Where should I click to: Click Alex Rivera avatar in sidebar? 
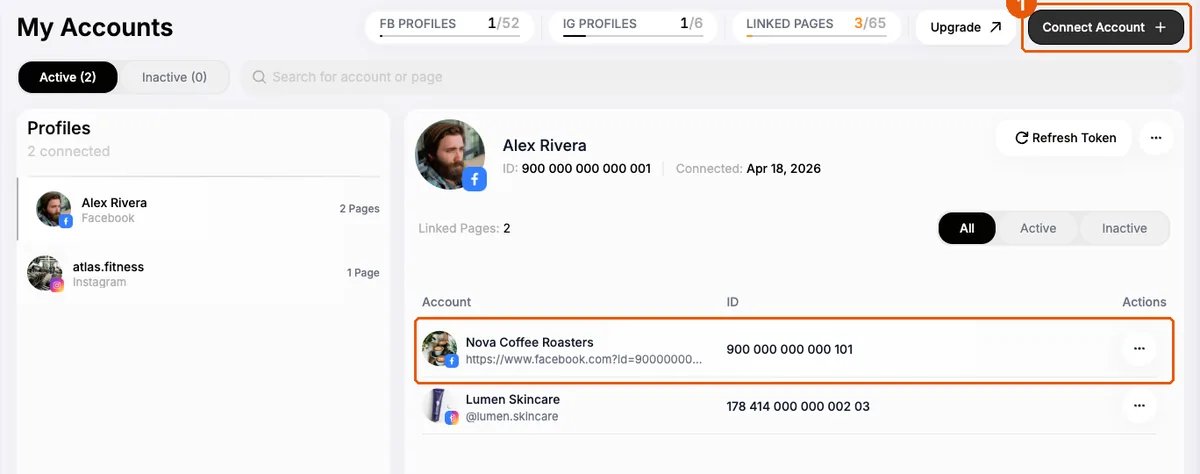click(x=54, y=209)
